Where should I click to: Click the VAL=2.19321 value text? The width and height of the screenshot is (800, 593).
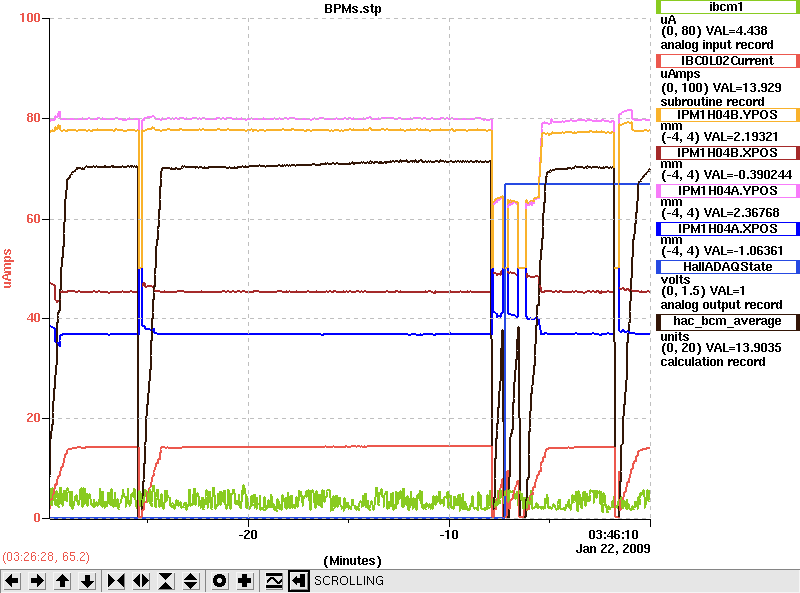click(x=741, y=137)
